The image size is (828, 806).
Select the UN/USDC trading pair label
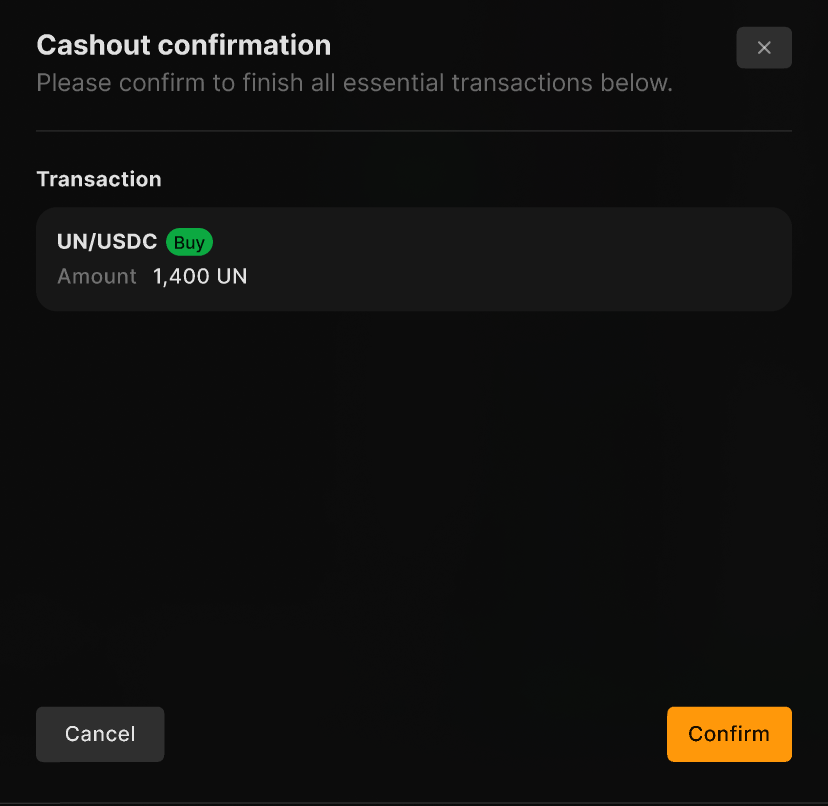click(x=107, y=242)
